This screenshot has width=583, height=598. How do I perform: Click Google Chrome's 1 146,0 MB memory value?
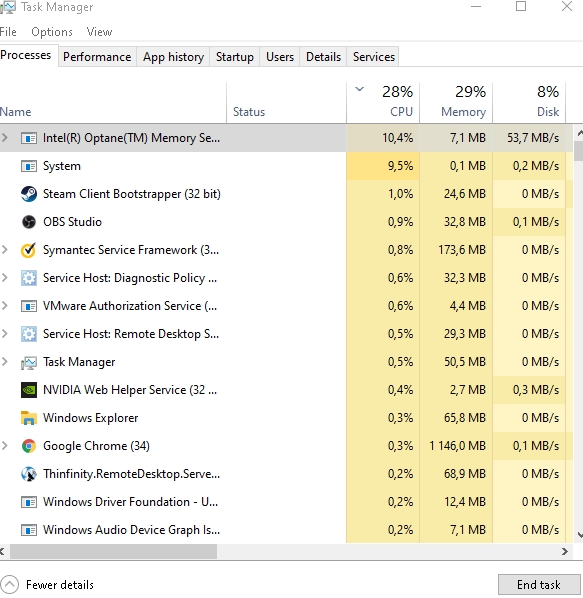[x=457, y=445]
